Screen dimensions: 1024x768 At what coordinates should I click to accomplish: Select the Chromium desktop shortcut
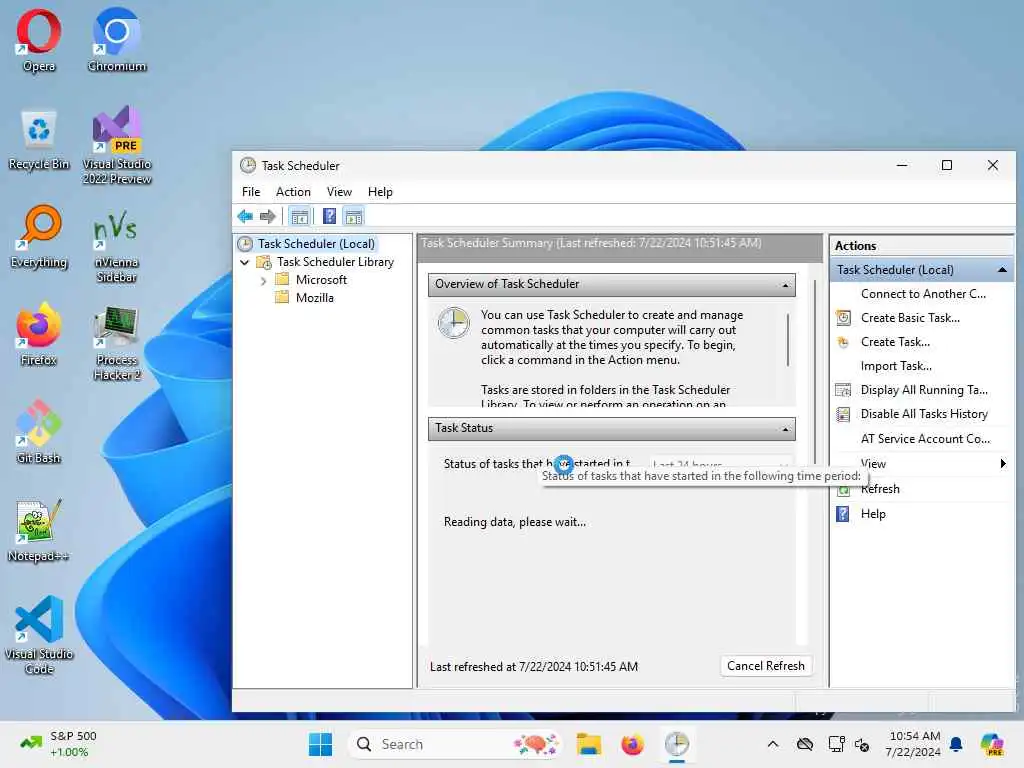tap(117, 40)
